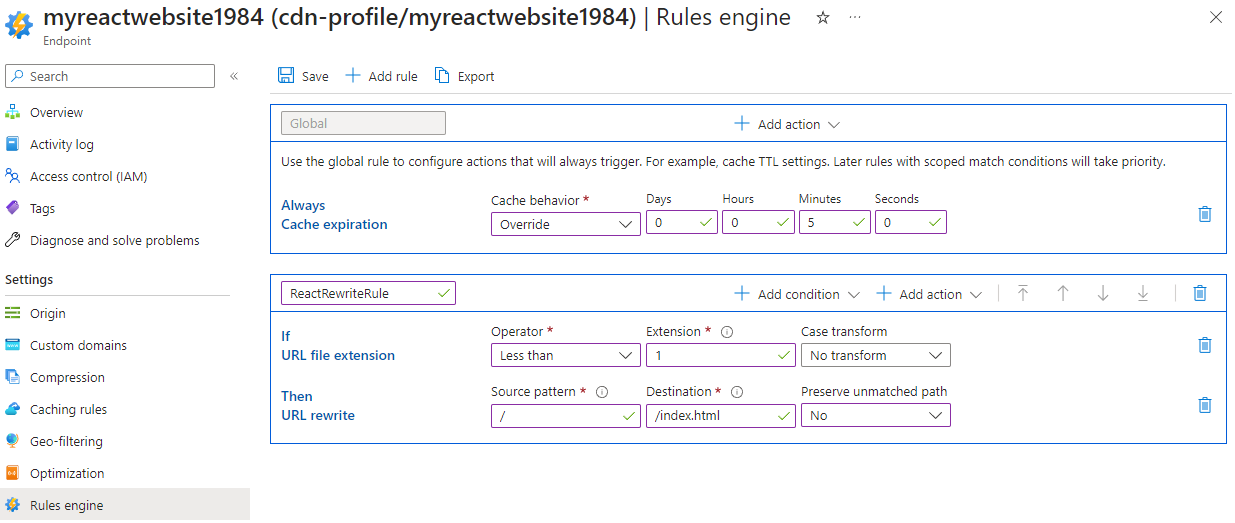The image size is (1235, 523).
Task: Click the Save button label
Action: tap(315, 76)
